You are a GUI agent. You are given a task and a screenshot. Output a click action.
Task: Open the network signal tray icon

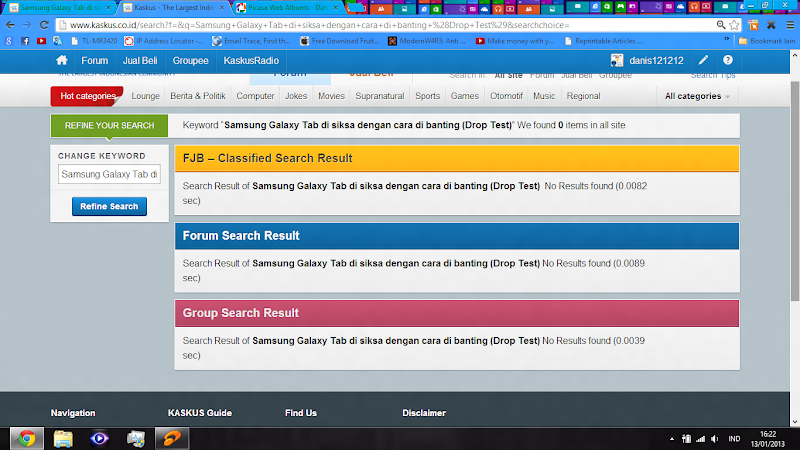(701, 439)
